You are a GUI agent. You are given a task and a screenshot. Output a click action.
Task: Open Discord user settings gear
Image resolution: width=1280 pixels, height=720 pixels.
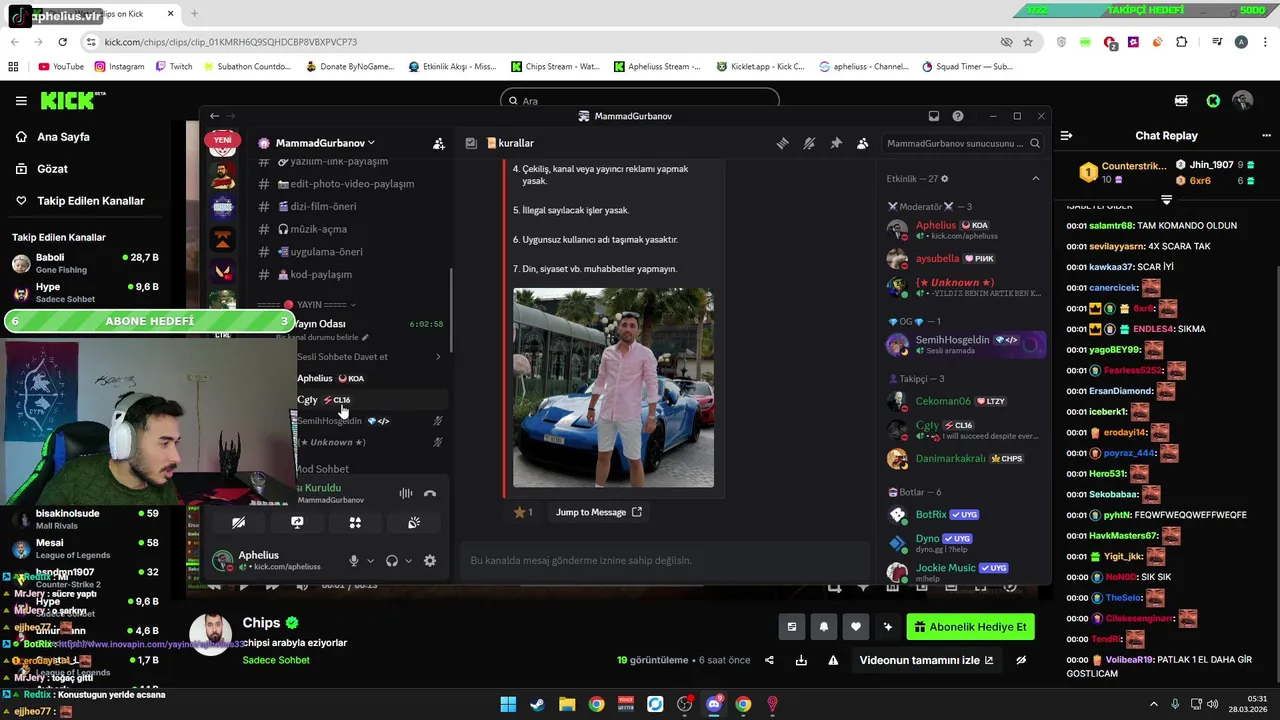pos(430,561)
